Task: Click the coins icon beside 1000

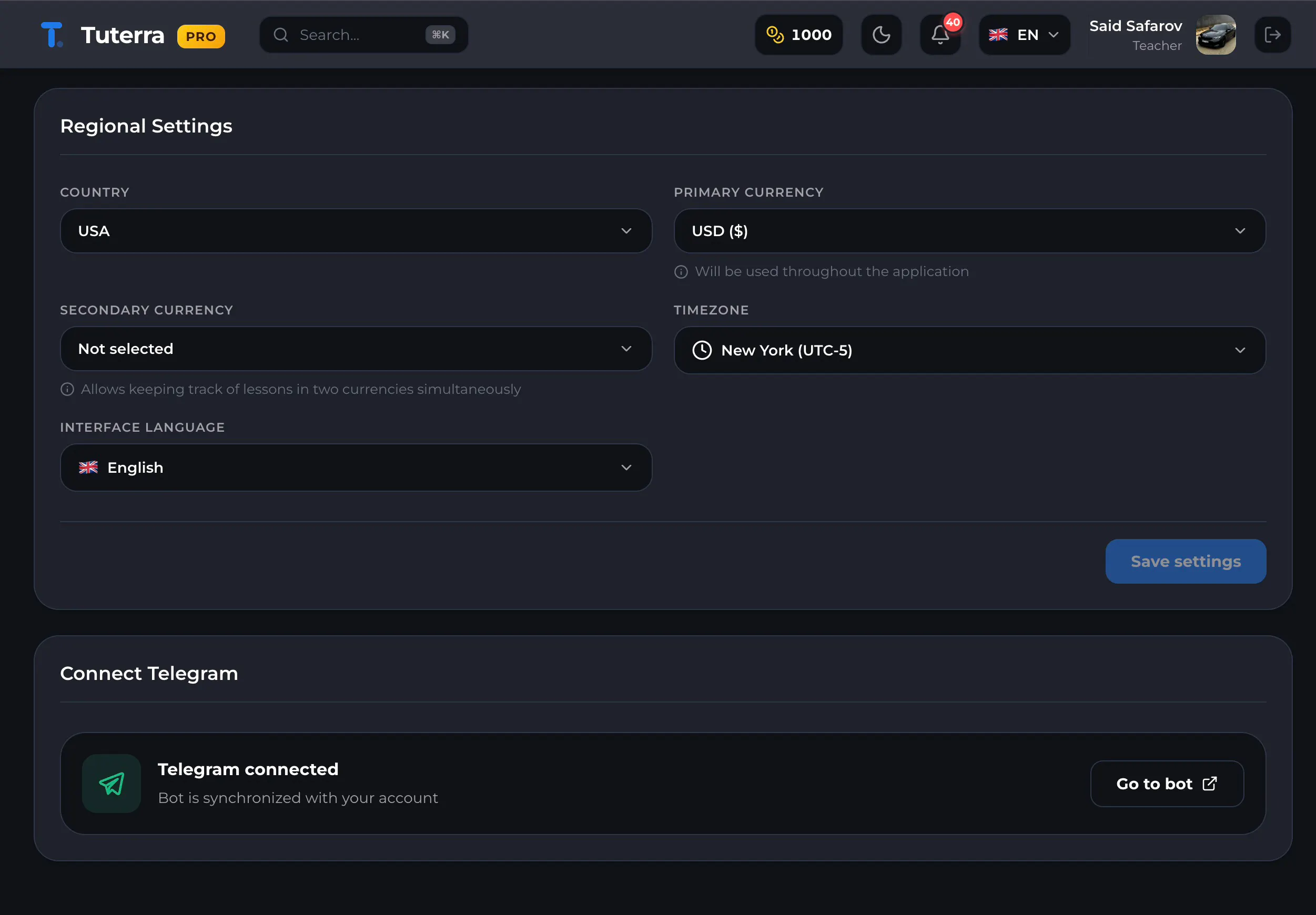Action: [775, 35]
